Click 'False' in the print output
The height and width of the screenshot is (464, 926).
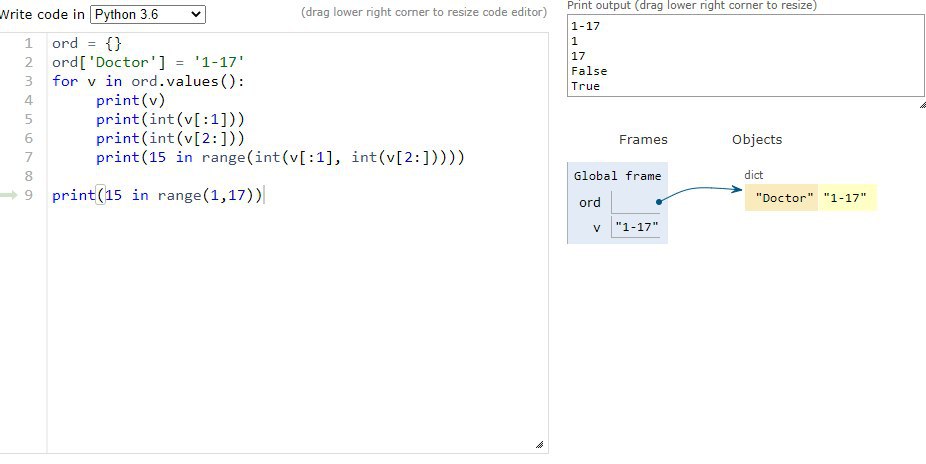click(589, 71)
